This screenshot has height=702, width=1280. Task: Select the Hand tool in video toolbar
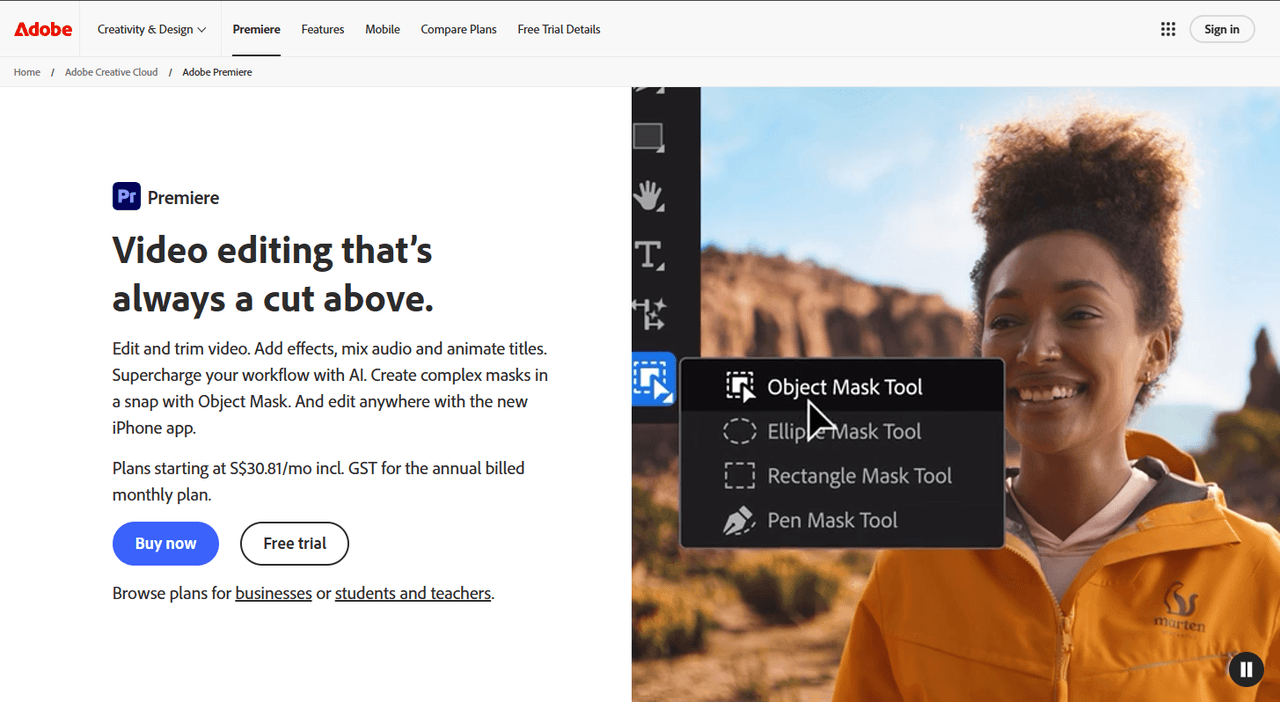point(650,195)
